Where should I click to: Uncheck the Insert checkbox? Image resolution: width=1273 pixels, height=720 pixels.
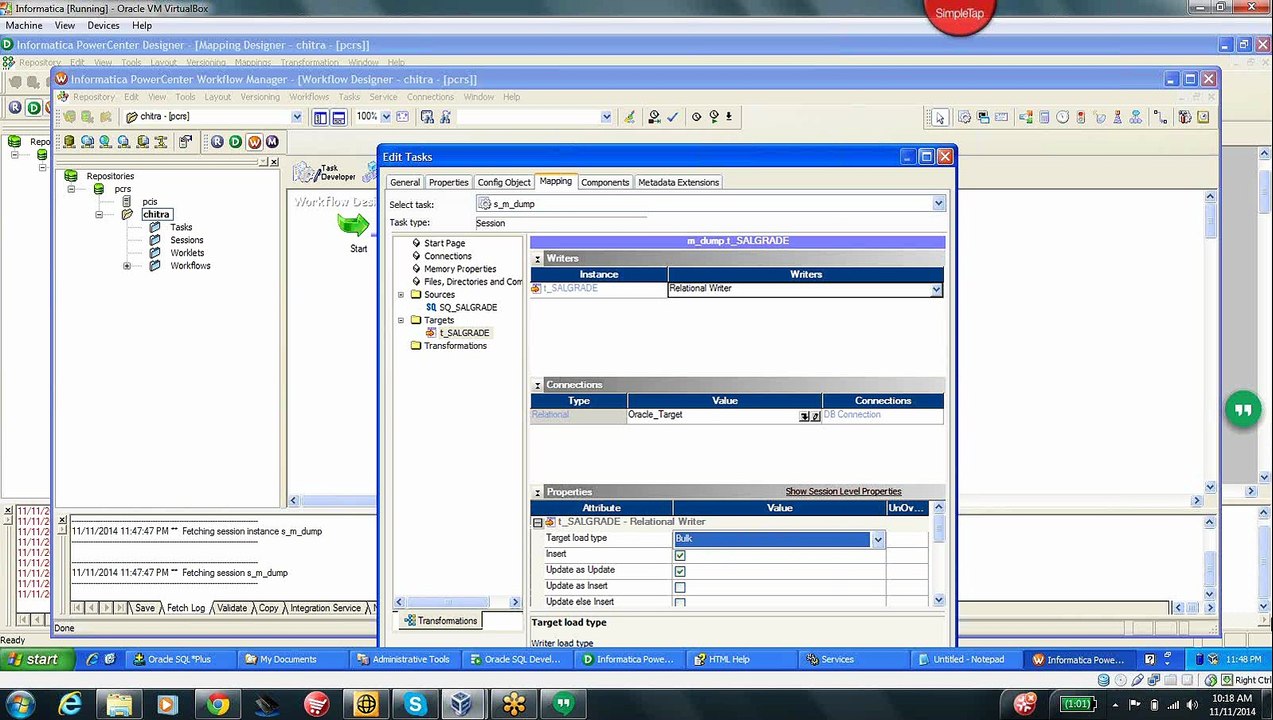pos(680,555)
